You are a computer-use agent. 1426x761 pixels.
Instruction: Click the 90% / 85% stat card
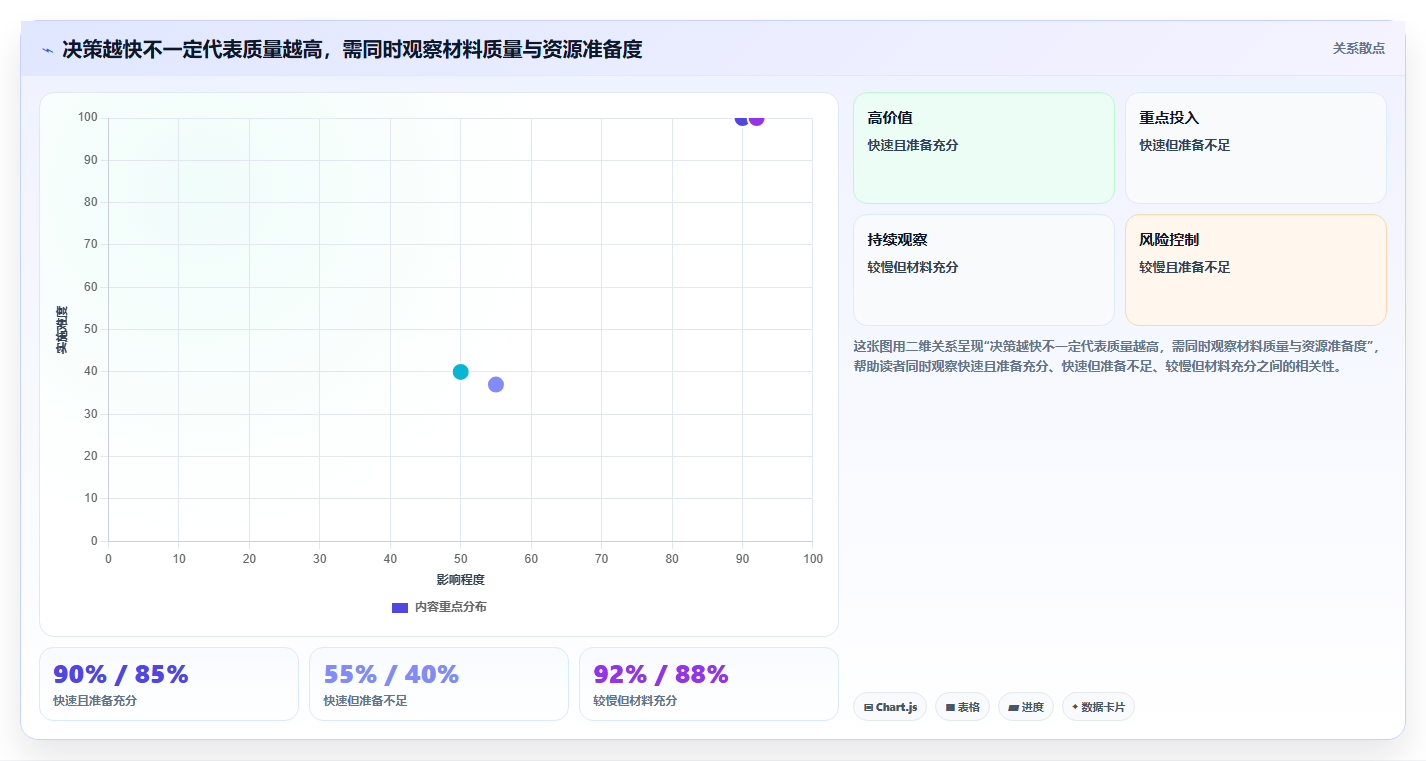pos(169,684)
